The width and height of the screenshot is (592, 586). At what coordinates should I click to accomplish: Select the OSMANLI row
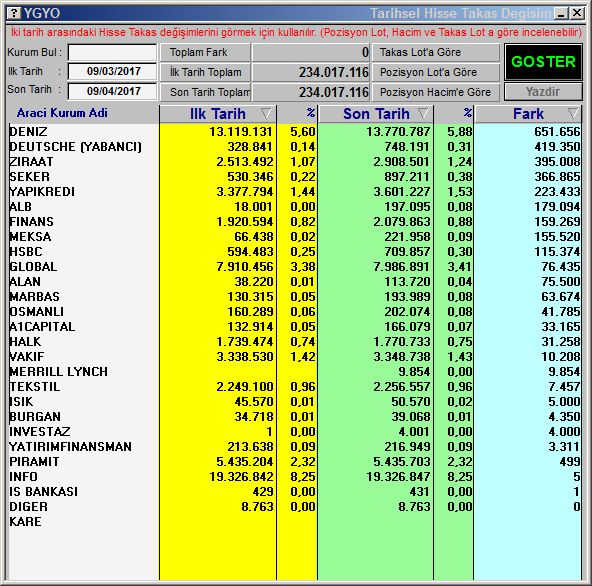[294, 312]
